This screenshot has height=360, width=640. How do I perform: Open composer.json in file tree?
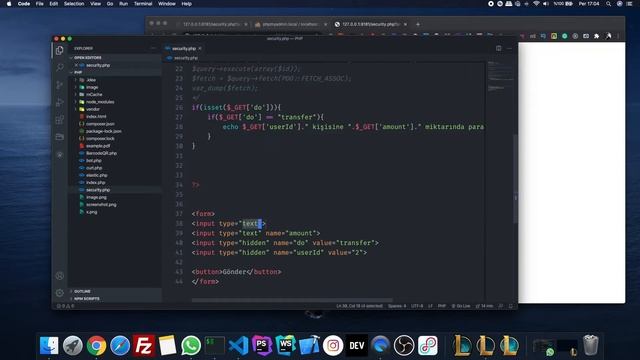(100, 124)
